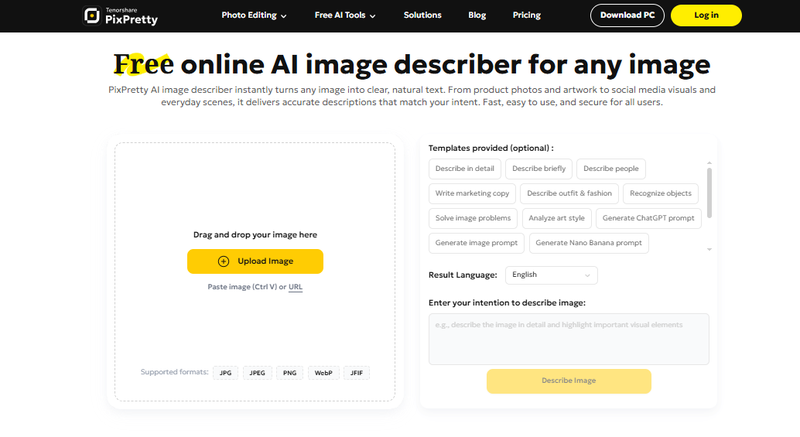
Task: Go to the Blog page
Action: [x=476, y=16]
